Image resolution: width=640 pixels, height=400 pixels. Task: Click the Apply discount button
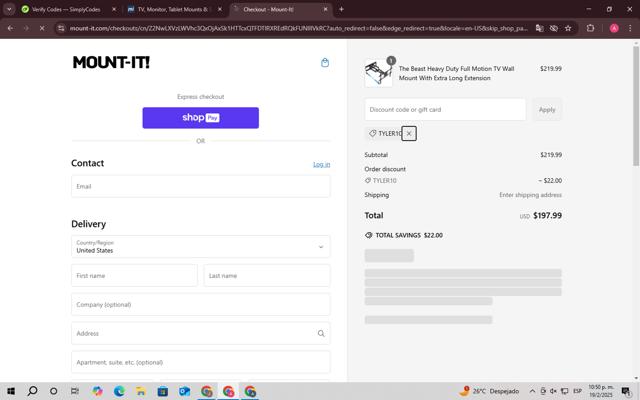click(547, 109)
